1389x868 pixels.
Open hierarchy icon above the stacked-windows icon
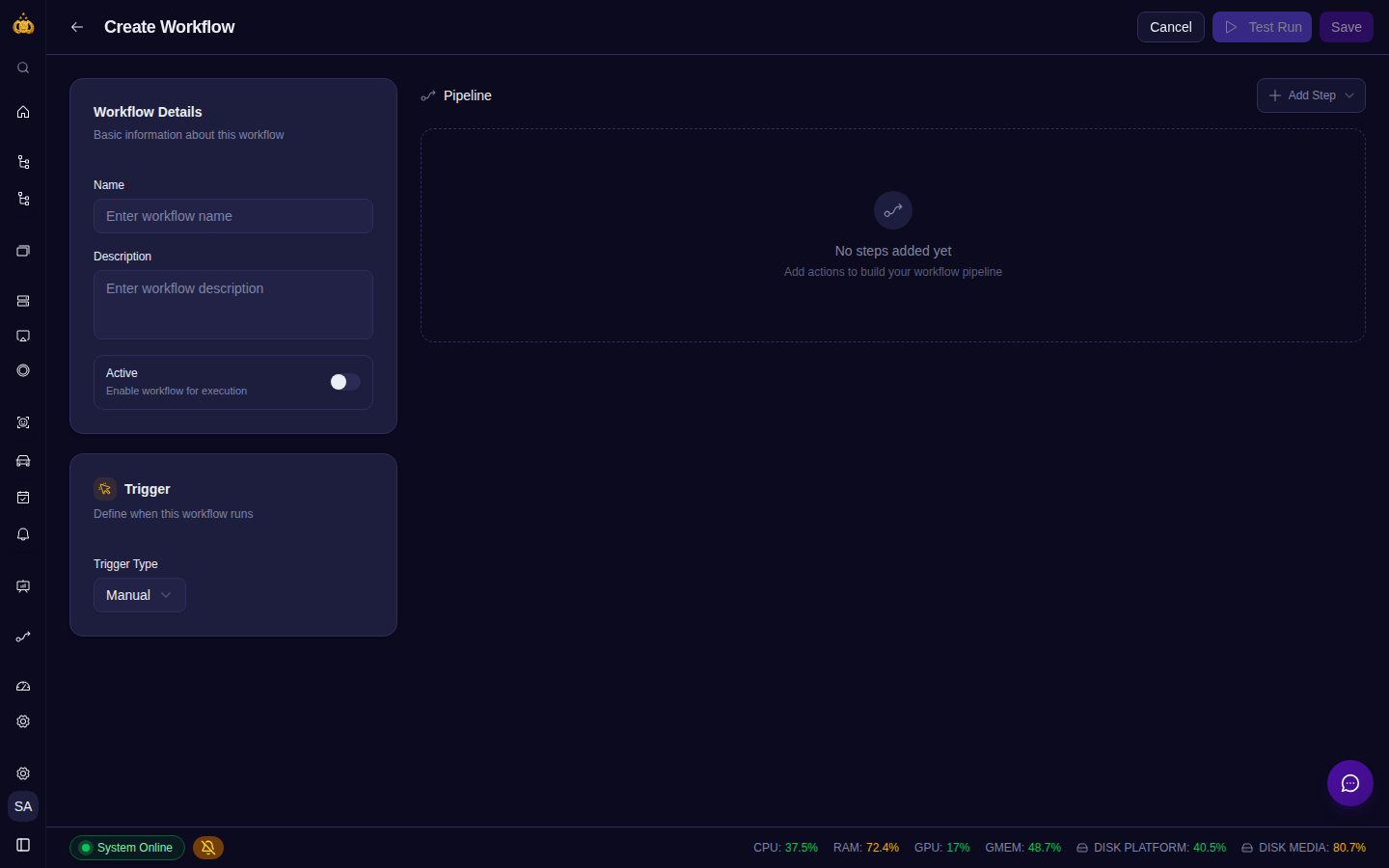coord(23,199)
